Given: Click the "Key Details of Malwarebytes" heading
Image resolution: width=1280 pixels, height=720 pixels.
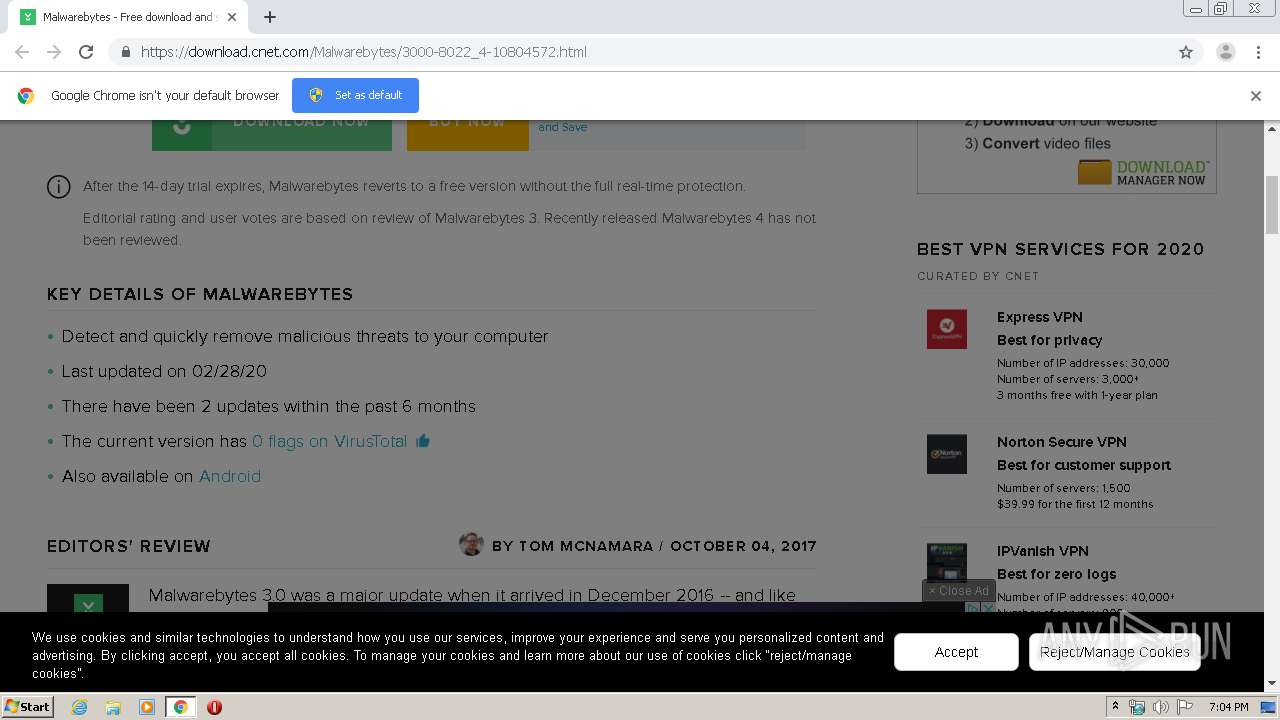Looking at the screenshot, I should click(x=200, y=294).
